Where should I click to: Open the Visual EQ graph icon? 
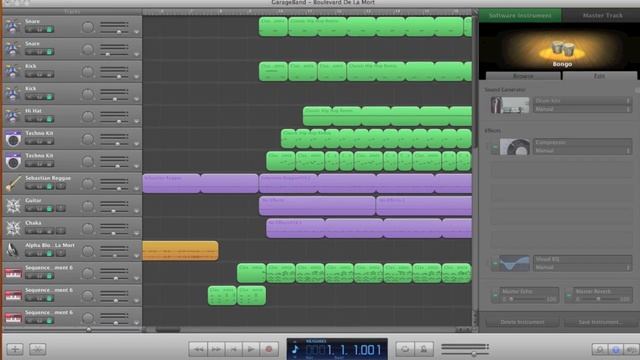pyautogui.click(x=515, y=263)
